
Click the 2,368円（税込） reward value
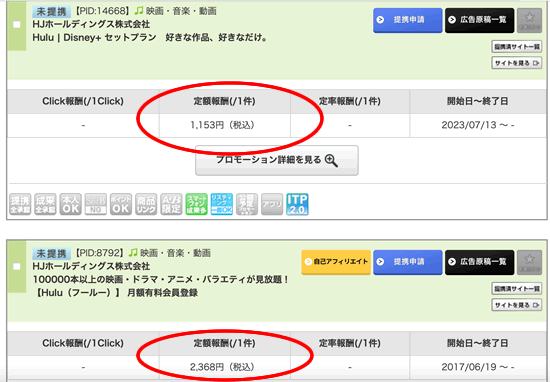(222, 367)
